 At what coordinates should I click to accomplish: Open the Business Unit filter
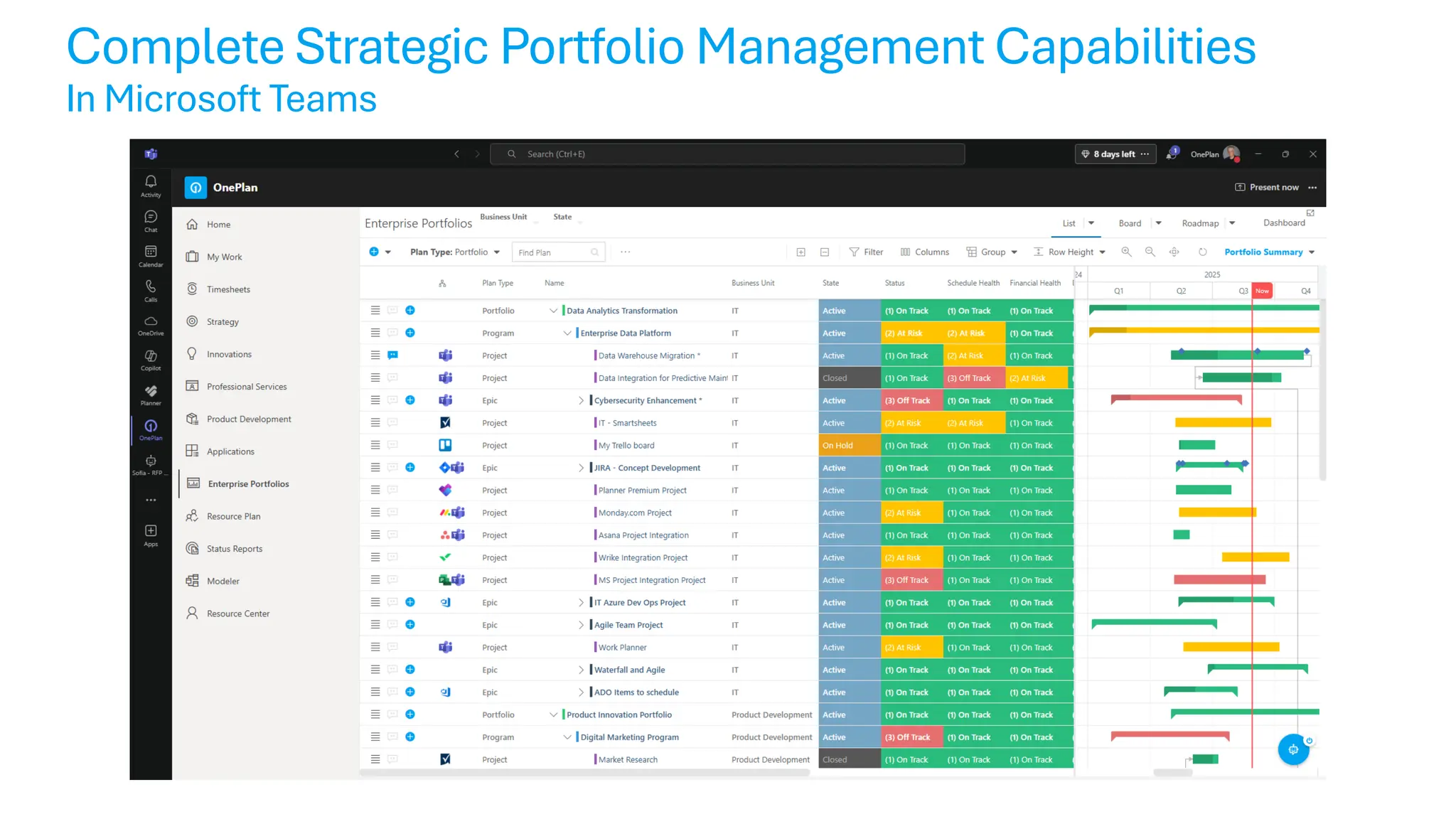pos(508,218)
